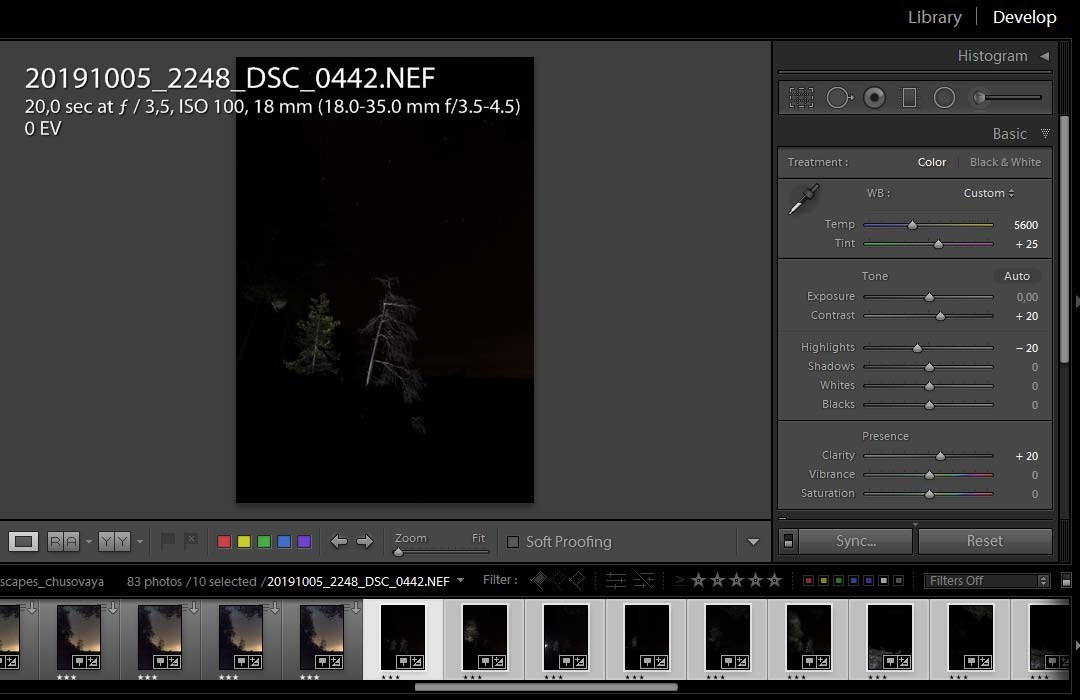Open the Filters Off dropdown
Image resolution: width=1080 pixels, height=700 pixels.
[x=986, y=581]
